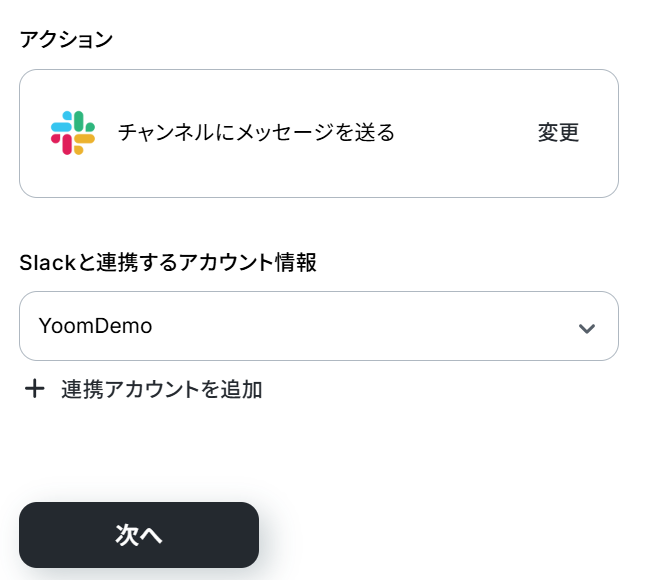646x580 pixels.
Task: Open the Slack linked account combo box
Action: pos(318,326)
